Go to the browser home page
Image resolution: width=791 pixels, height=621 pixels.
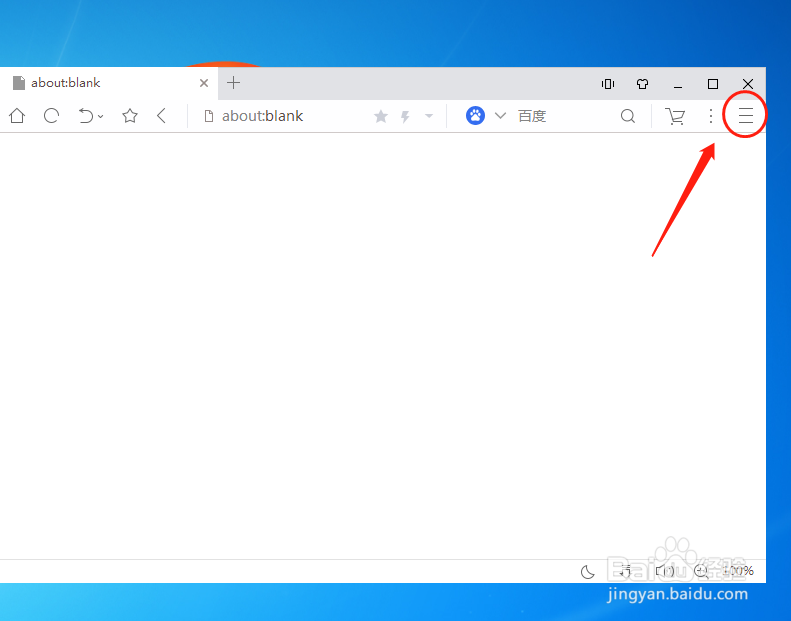pos(17,116)
